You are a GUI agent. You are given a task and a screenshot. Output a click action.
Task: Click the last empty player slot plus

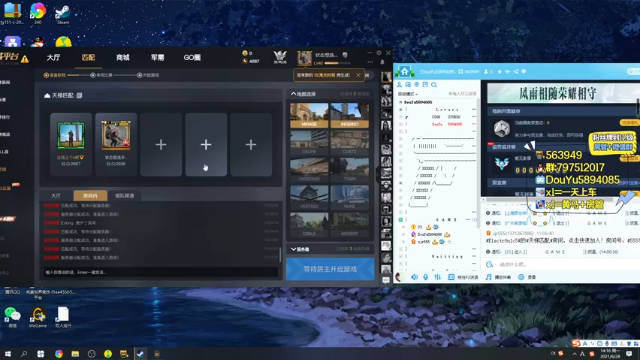[251, 144]
